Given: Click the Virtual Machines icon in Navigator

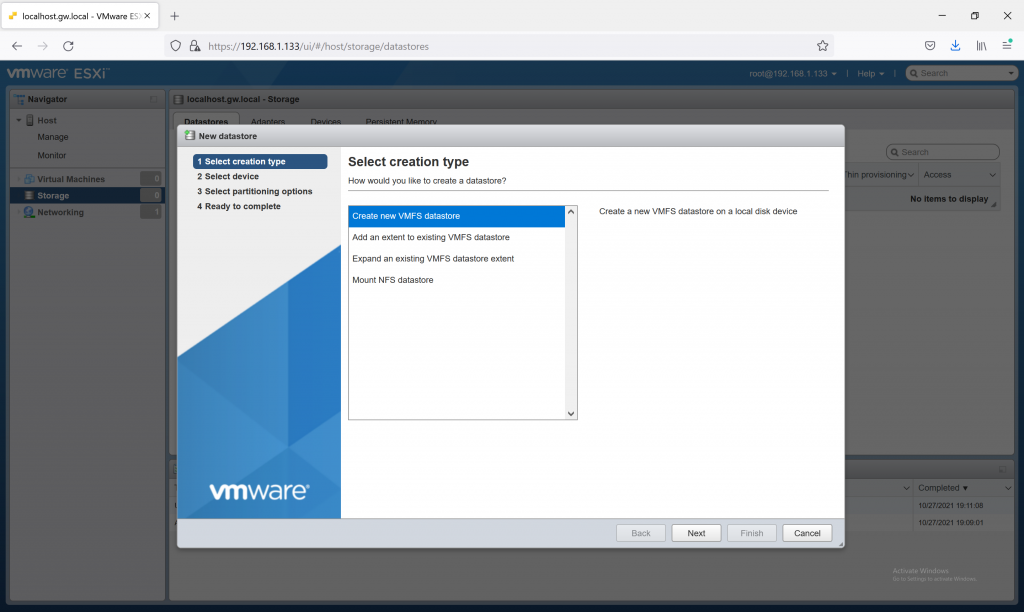Looking at the screenshot, I should (29, 178).
